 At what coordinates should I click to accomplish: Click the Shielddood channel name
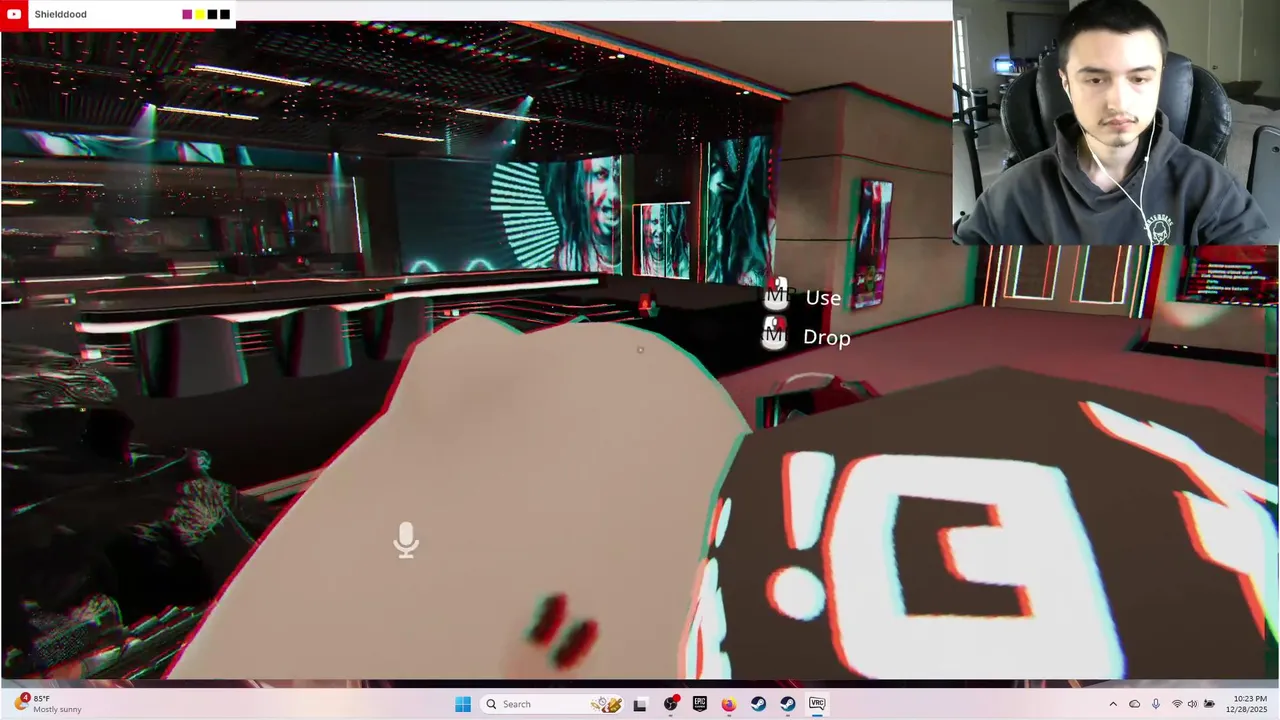60,14
